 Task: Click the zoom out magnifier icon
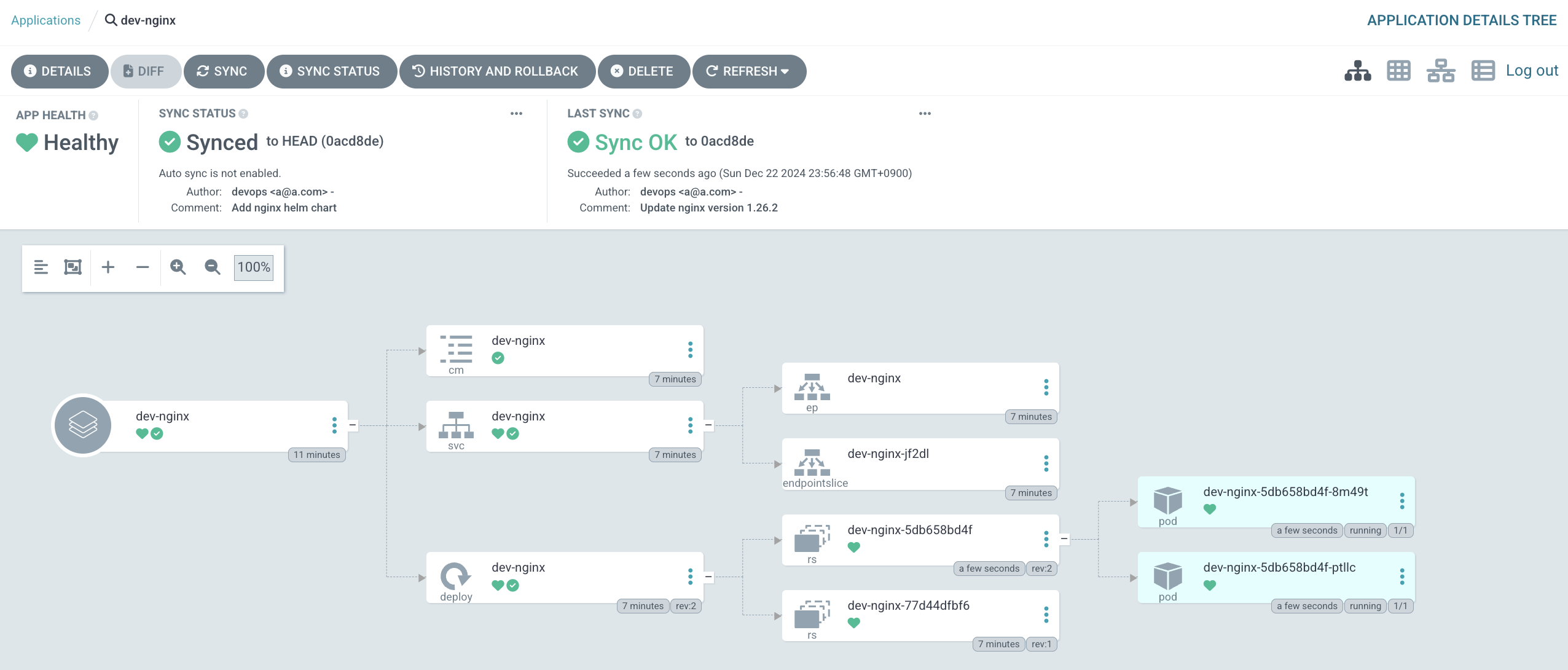coord(213,267)
